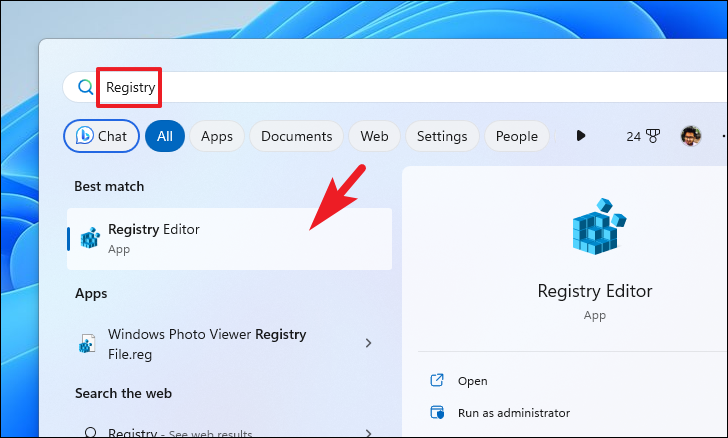Viewport: 728px width, 438px height.
Task: Switch to the Settings filter tab
Action: (x=442, y=136)
